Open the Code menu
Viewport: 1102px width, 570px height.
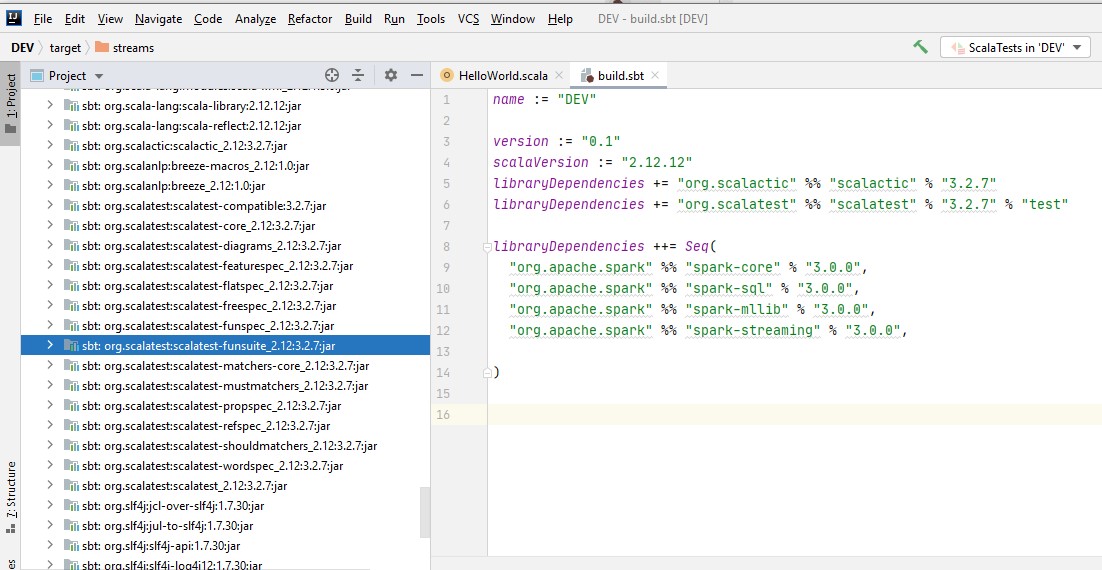tap(208, 19)
